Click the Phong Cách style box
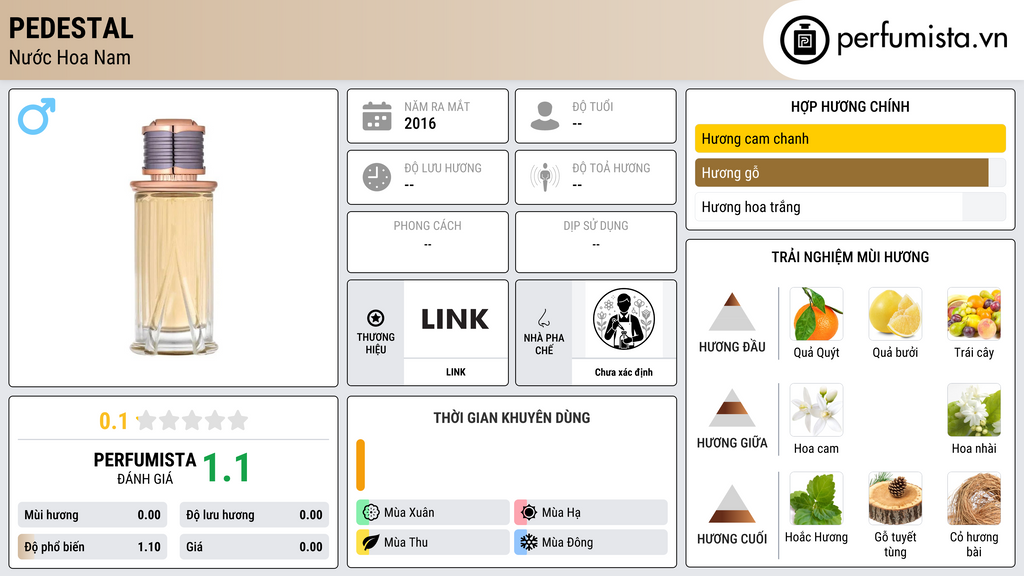The image size is (1024, 576). pos(428,242)
